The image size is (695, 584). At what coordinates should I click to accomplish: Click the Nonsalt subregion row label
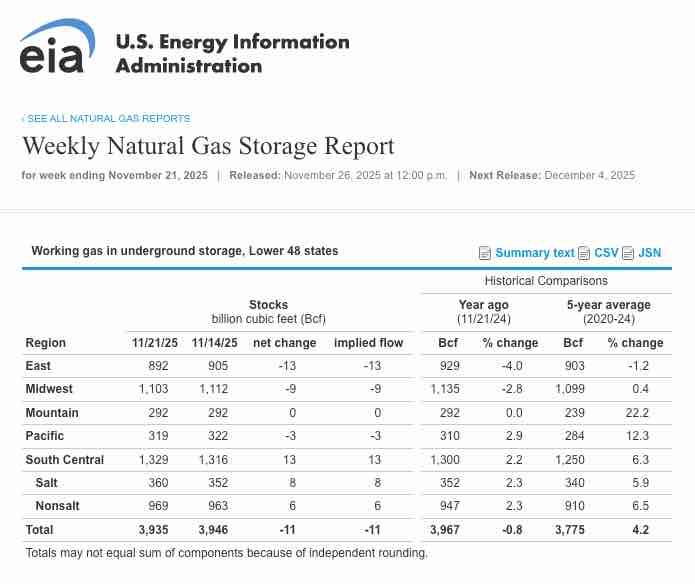(58, 506)
